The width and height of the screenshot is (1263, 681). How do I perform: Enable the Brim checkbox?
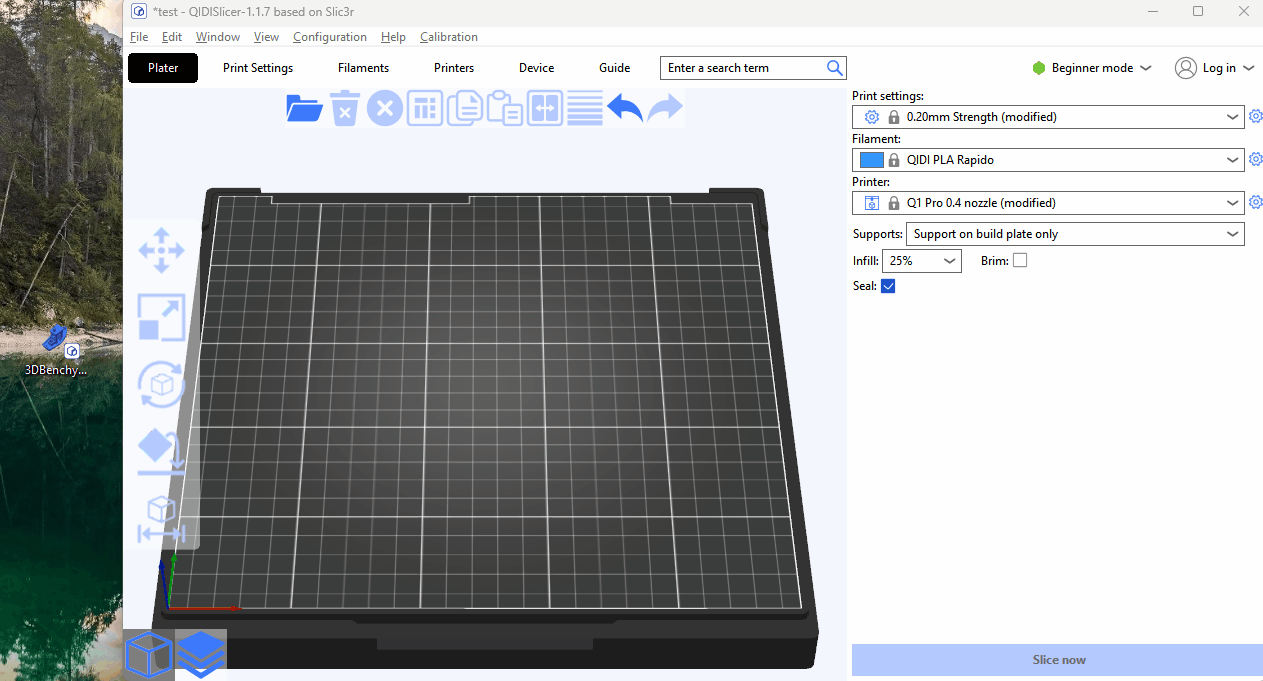[1020, 261]
